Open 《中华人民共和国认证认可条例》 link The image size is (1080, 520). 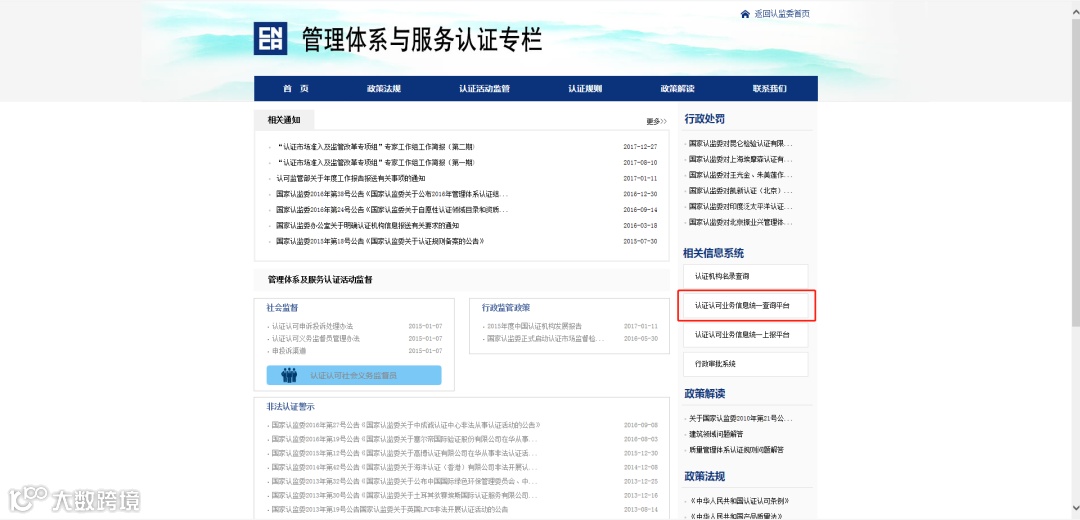[x=739, y=501]
